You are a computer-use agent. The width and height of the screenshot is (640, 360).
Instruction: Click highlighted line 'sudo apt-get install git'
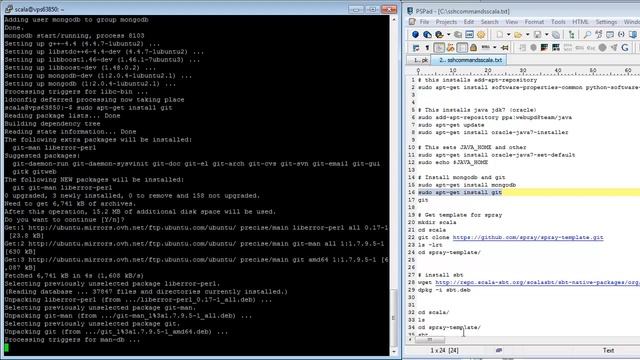click(460, 192)
